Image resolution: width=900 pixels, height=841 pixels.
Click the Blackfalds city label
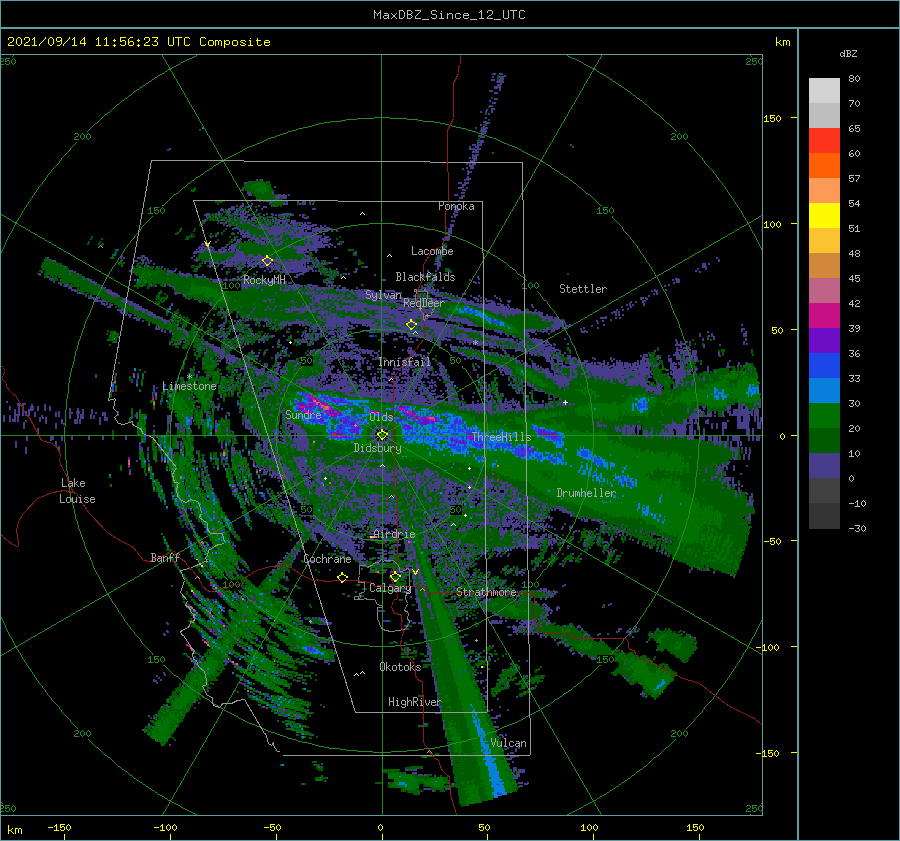tap(425, 277)
